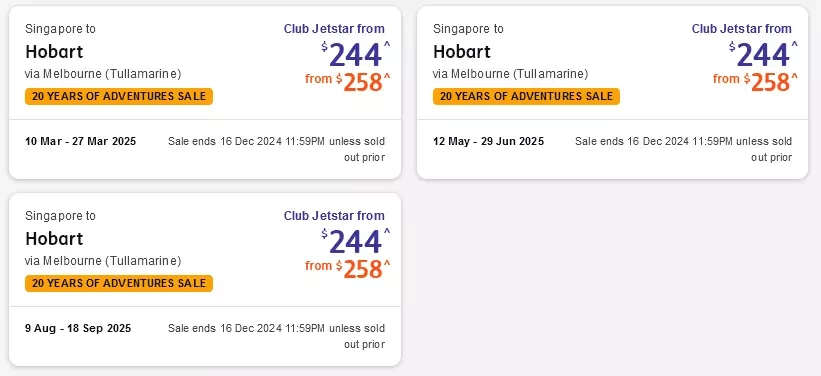Select the from $258 fare in May-June card
Image resolution: width=821 pixels, height=376 pixels.
point(755,81)
